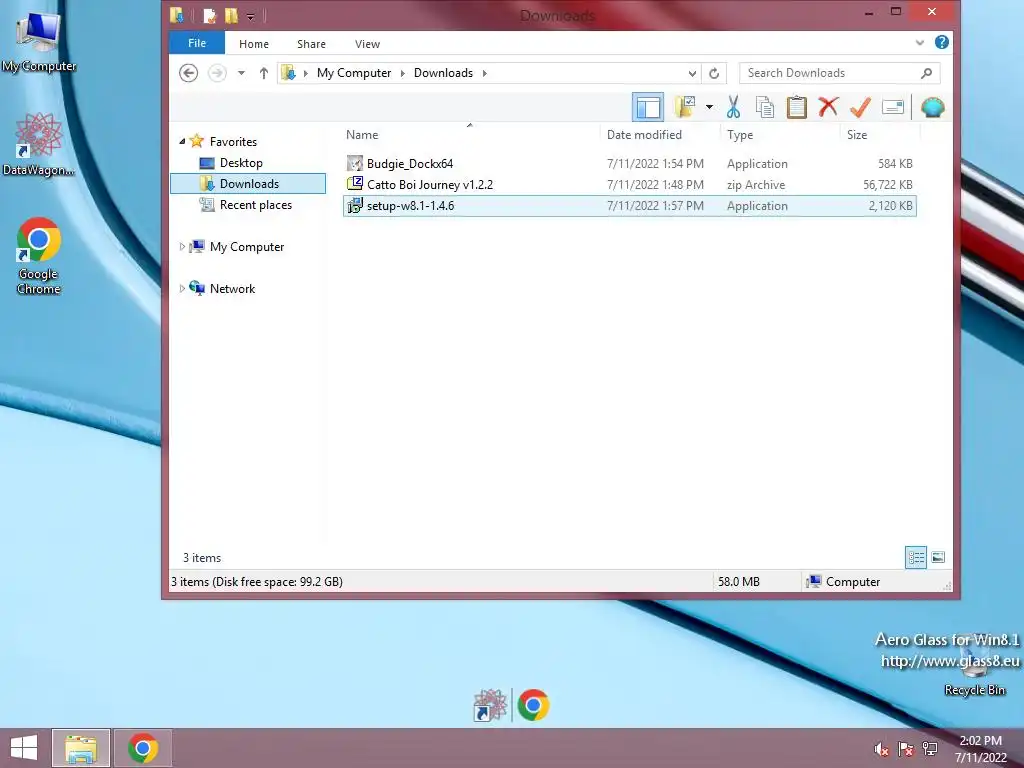1024x768 pixels.
Task: Click the Copy icon in toolbar
Action: click(765, 107)
